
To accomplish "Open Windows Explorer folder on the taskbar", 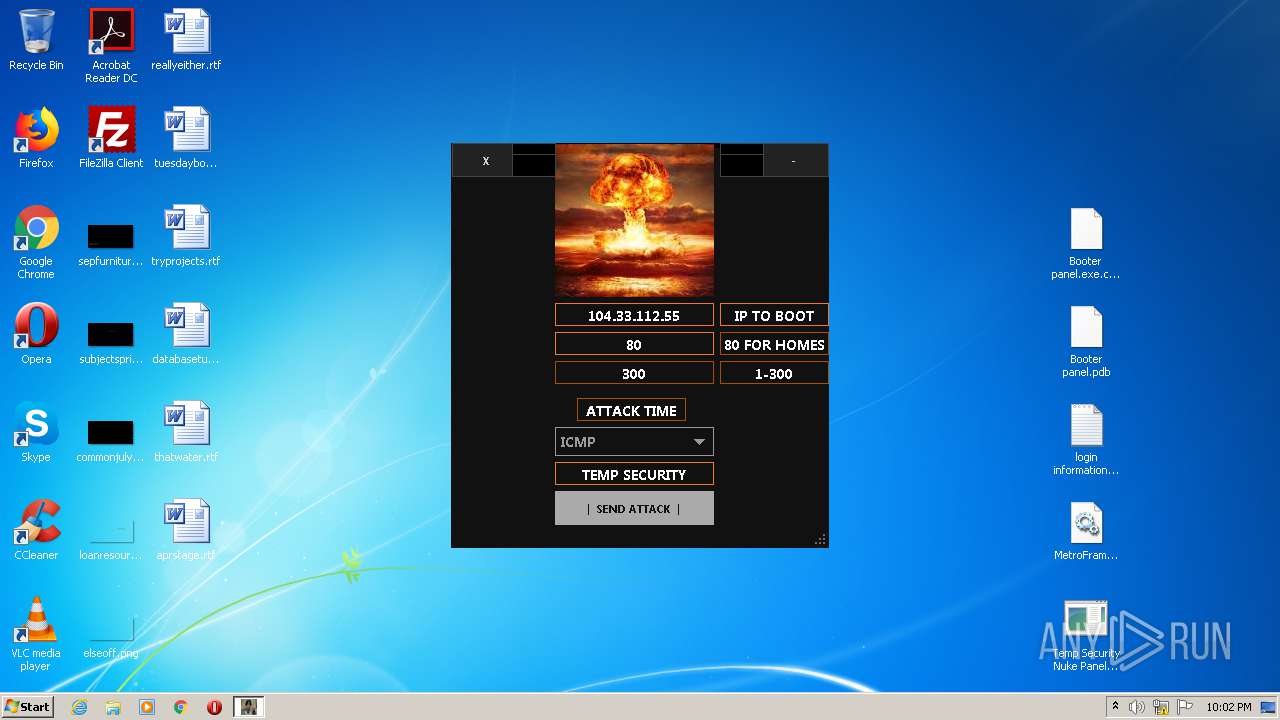I will pyautogui.click(x=113, y=707).
